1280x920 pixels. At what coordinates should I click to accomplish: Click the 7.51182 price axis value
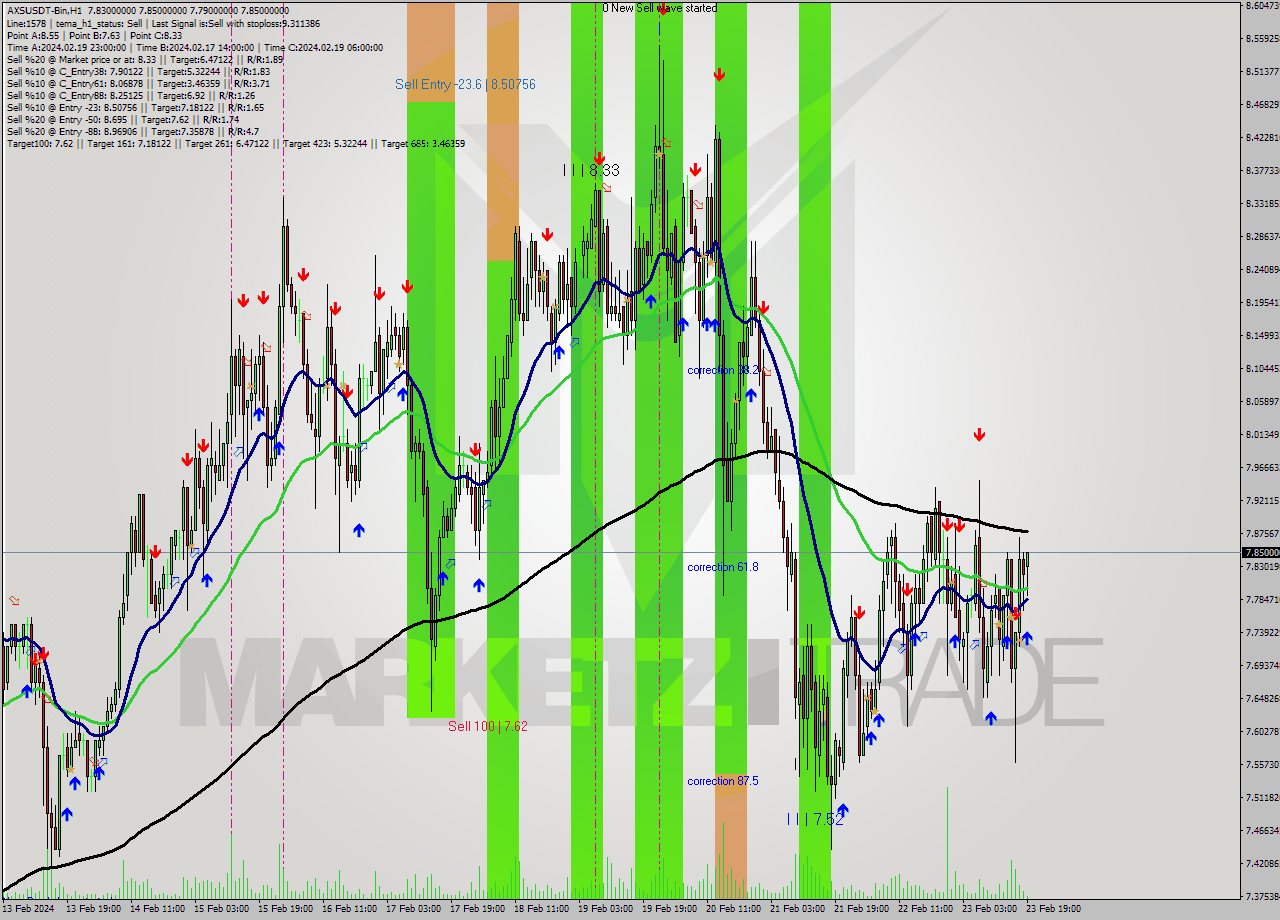tap(1262, 797)
